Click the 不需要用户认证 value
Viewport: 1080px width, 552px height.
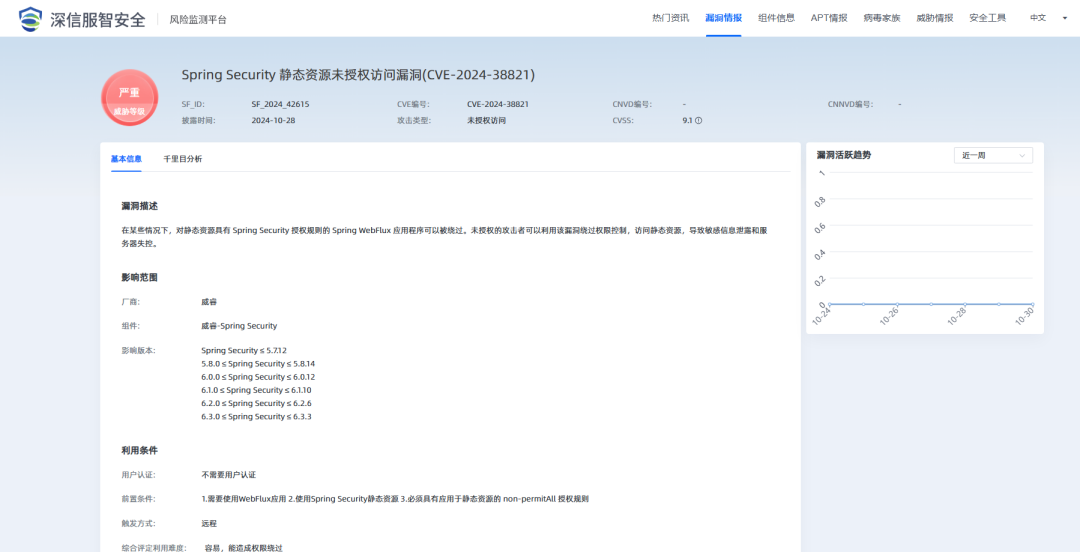coord(229,475)
